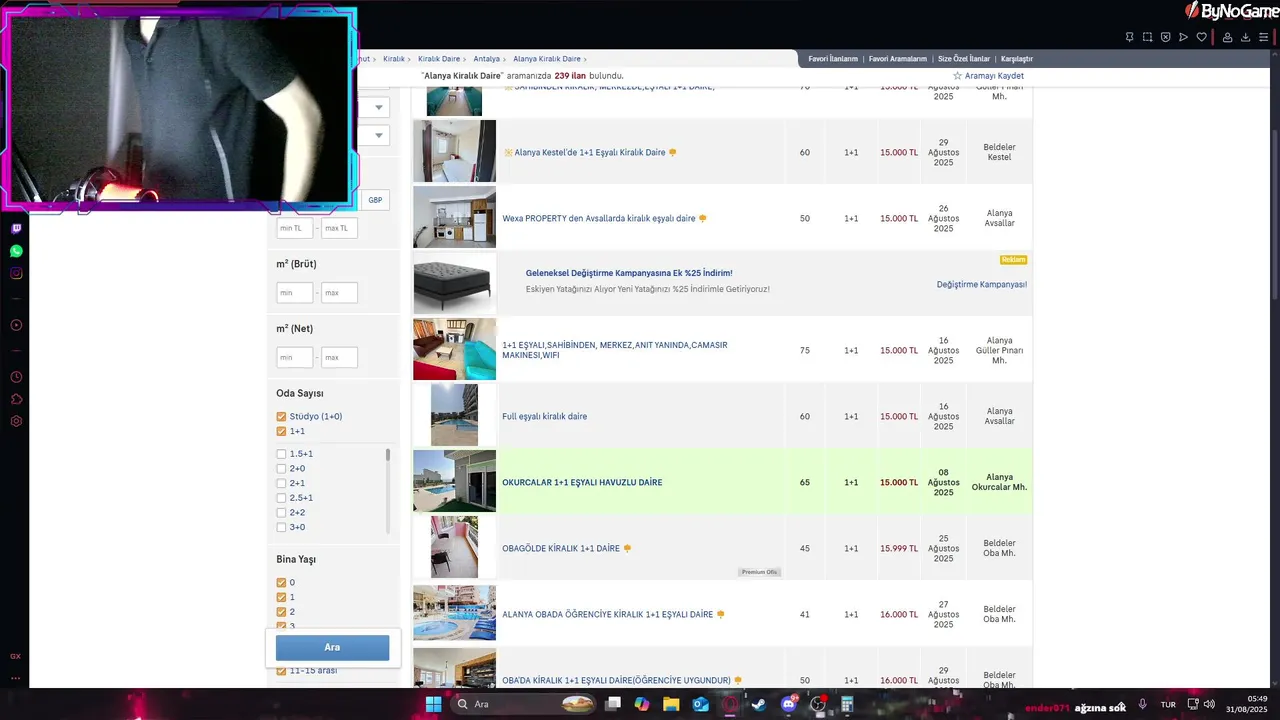The image size is (1280, 720).
Task: Click the pin icon in browser toolbar
Action: 1129,37
